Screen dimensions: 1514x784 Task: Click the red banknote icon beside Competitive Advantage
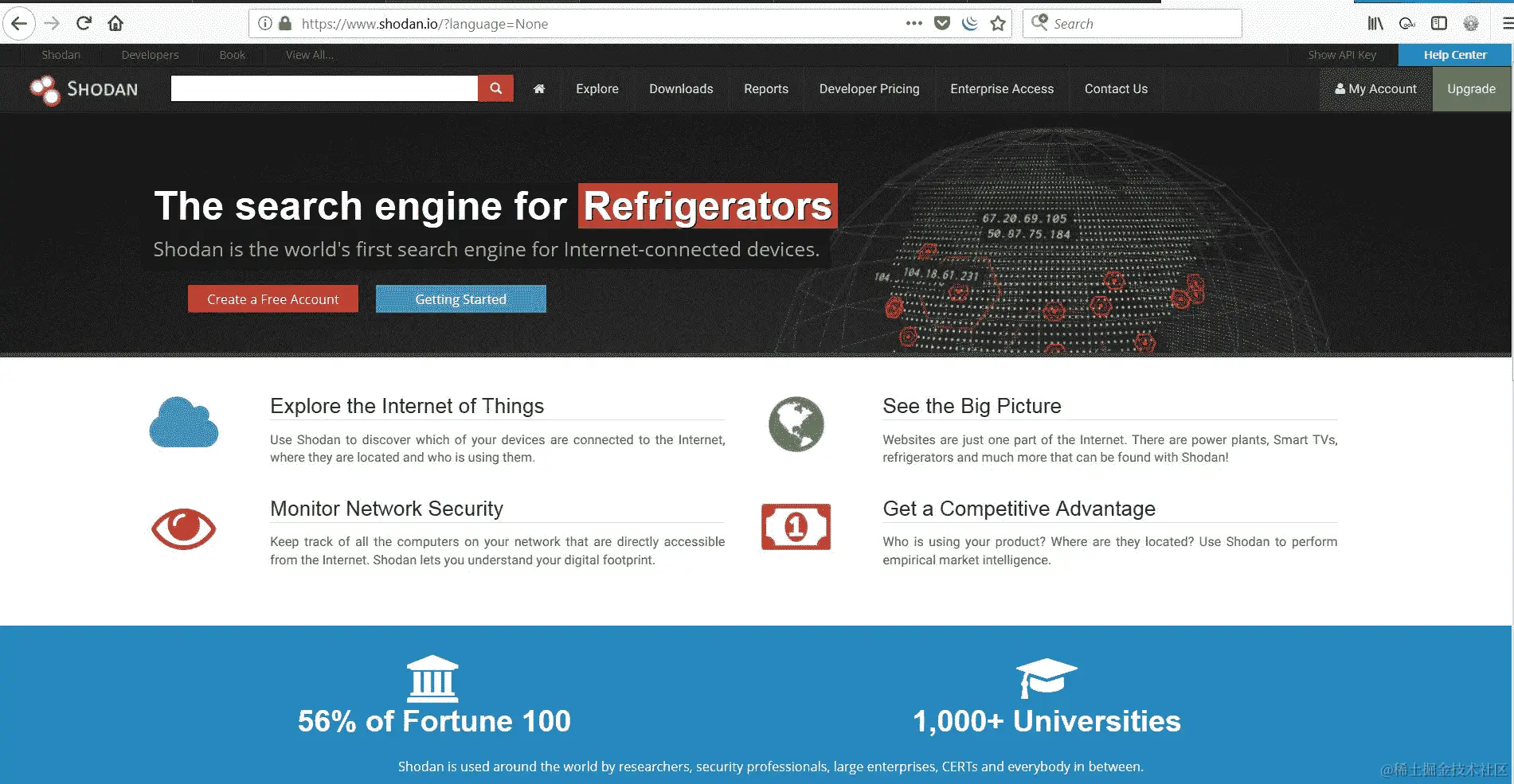pos(796,527)
